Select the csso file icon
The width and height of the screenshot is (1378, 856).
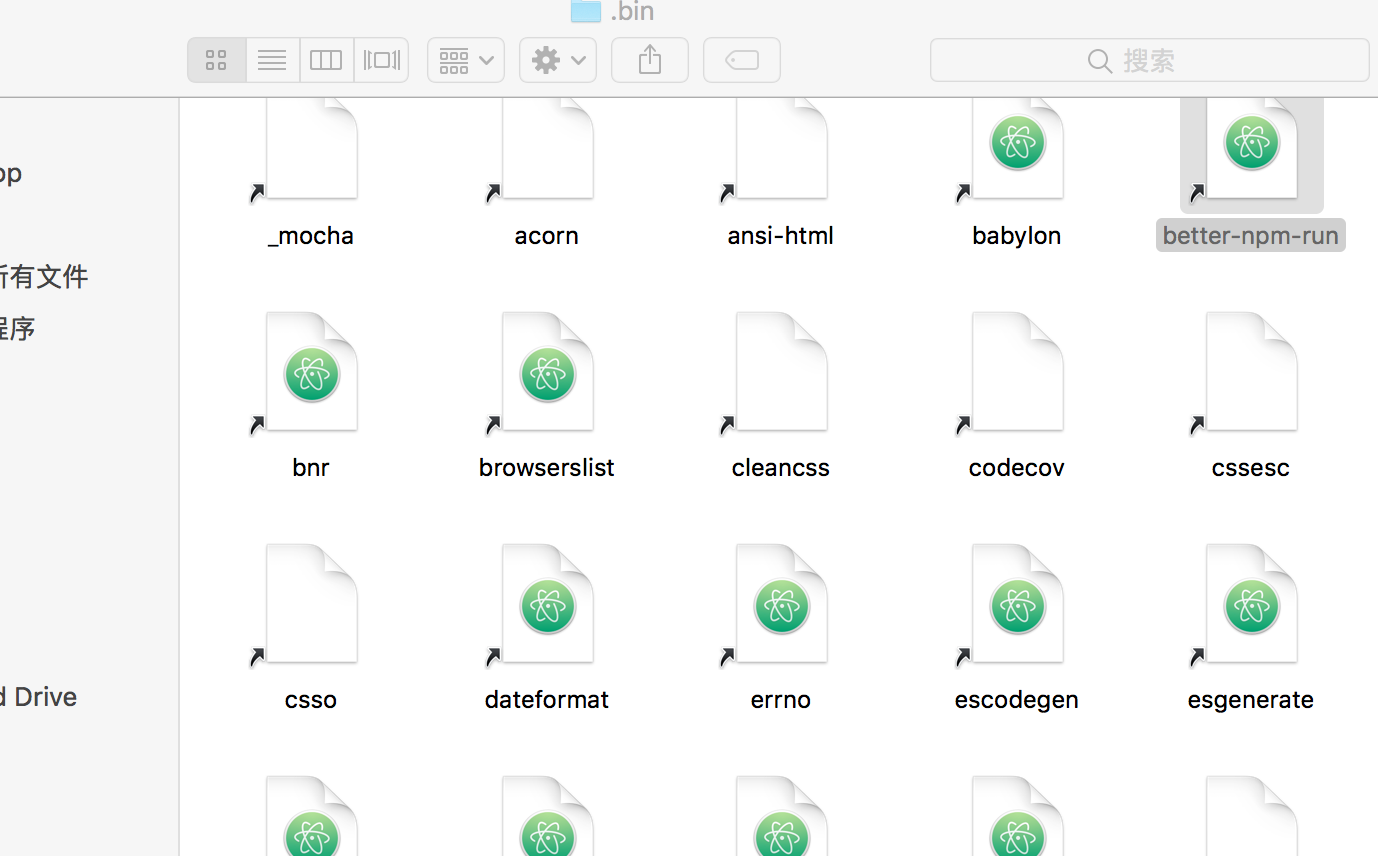pos(311,607)
